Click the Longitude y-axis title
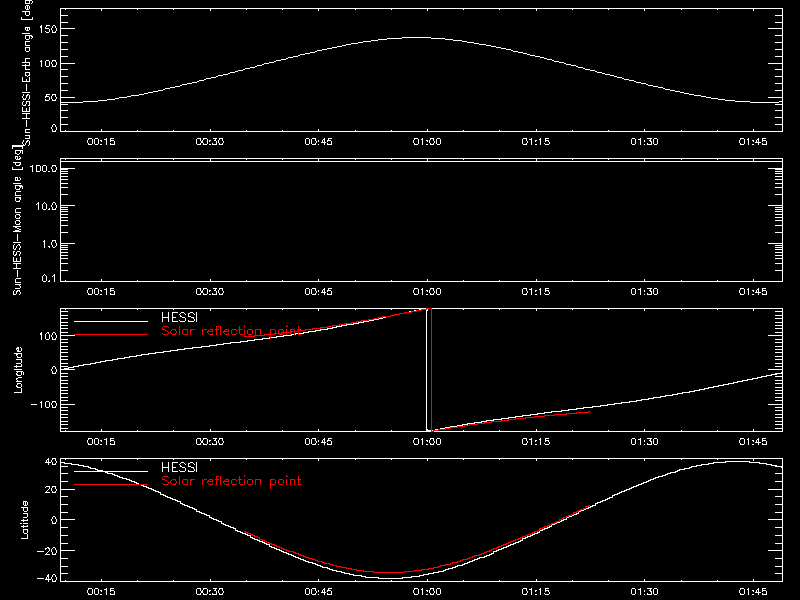 pyautogui.click(x=18, y=370)
